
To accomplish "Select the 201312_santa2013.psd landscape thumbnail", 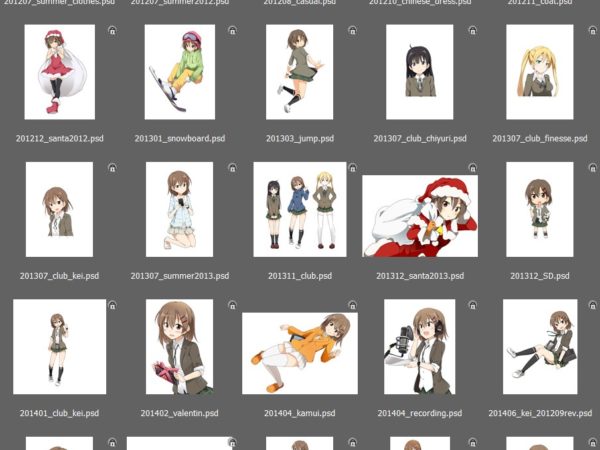I will coord(420,216).
